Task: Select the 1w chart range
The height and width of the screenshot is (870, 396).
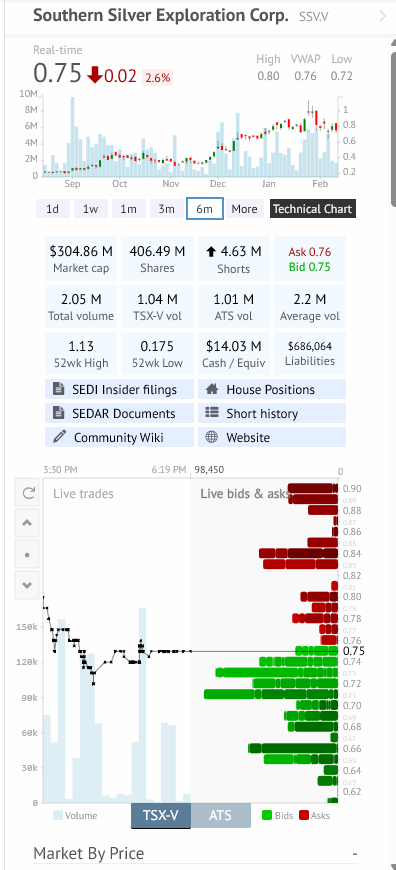Action: point(90,209)
